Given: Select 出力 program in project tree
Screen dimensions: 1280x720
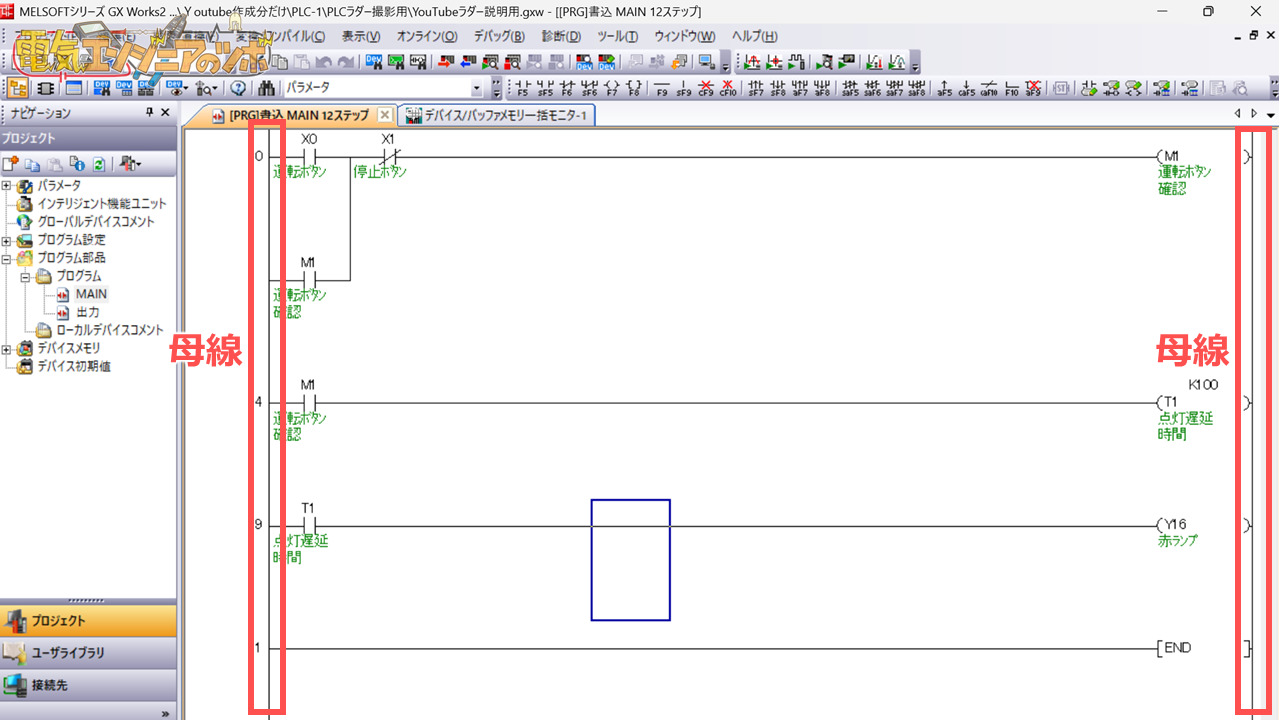Looking at the screenshot, I should [x=87, y=312].
